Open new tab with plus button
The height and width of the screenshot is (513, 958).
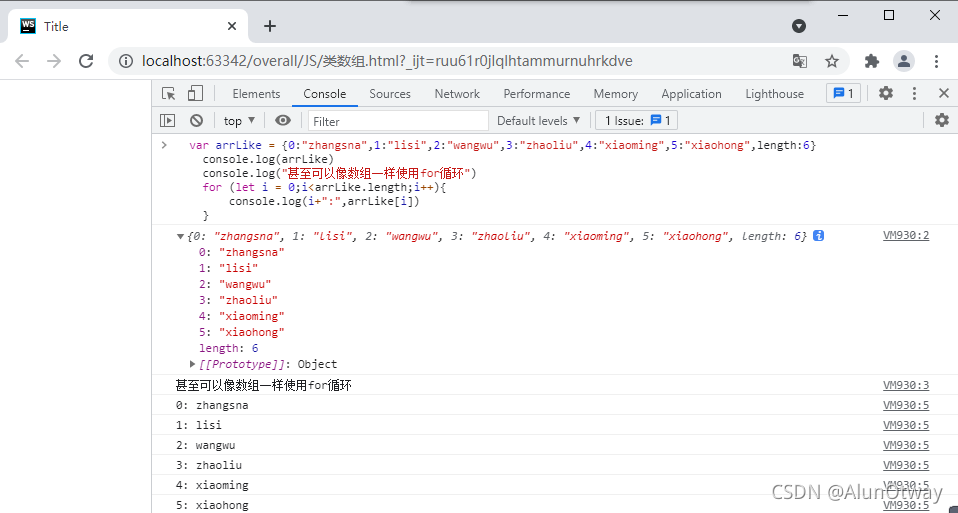269,26
